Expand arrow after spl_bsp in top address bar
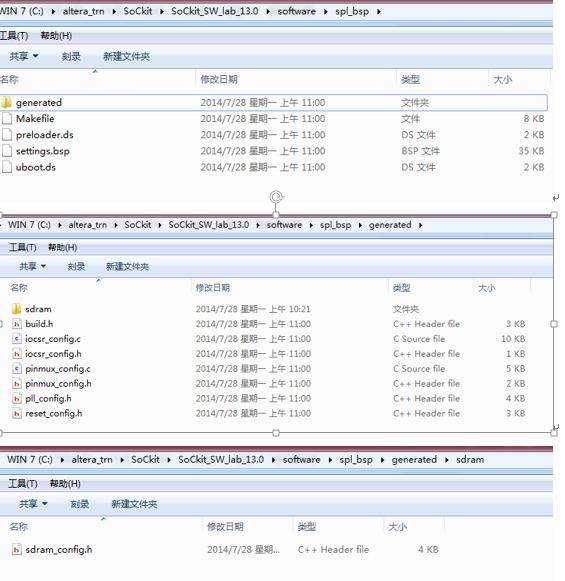Viewport: 565px width, 581px height. (x=379, y=11)
